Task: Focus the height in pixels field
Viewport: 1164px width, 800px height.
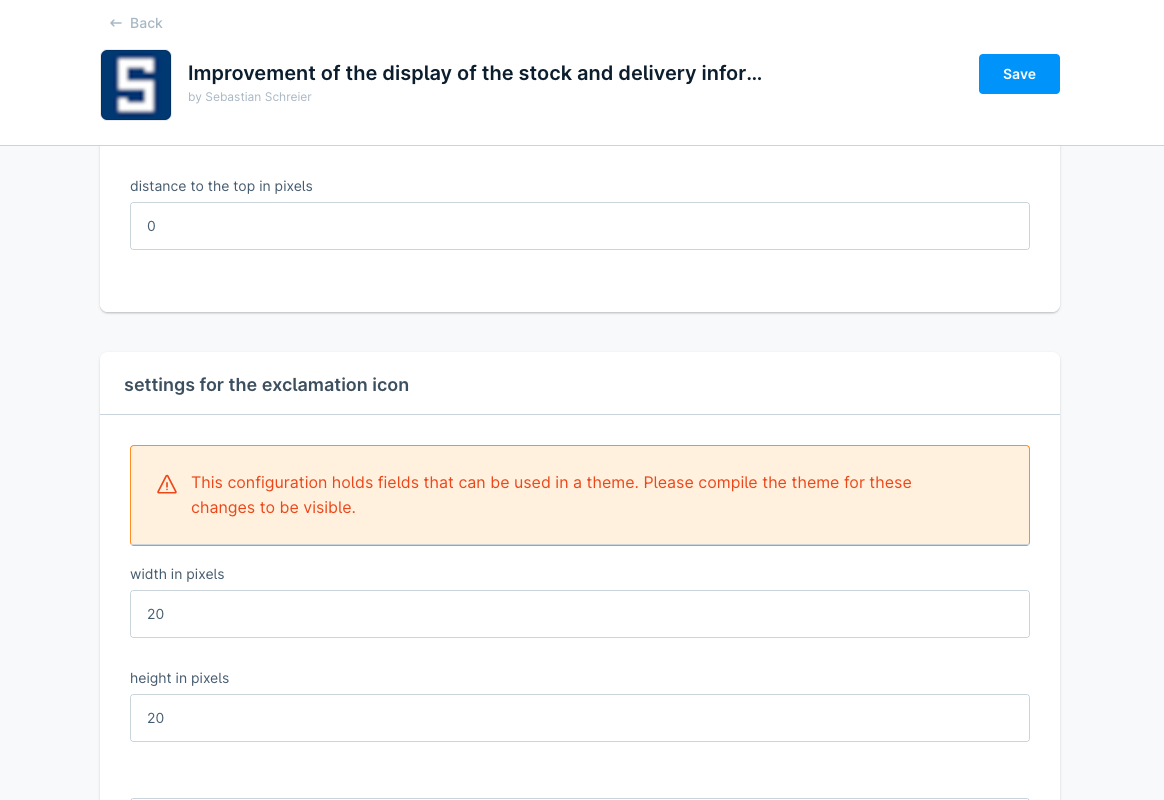Action: (x=580, y=718)
